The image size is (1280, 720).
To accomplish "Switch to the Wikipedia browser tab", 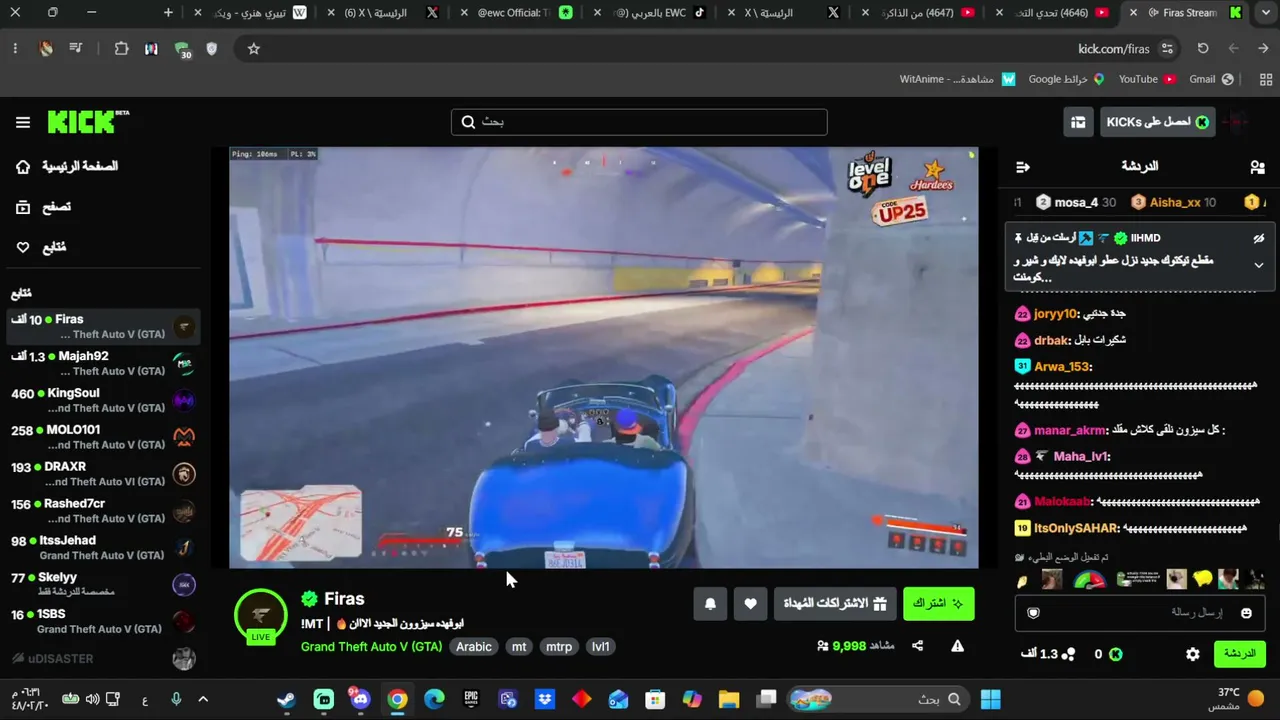I will click(x=251, y=13).
